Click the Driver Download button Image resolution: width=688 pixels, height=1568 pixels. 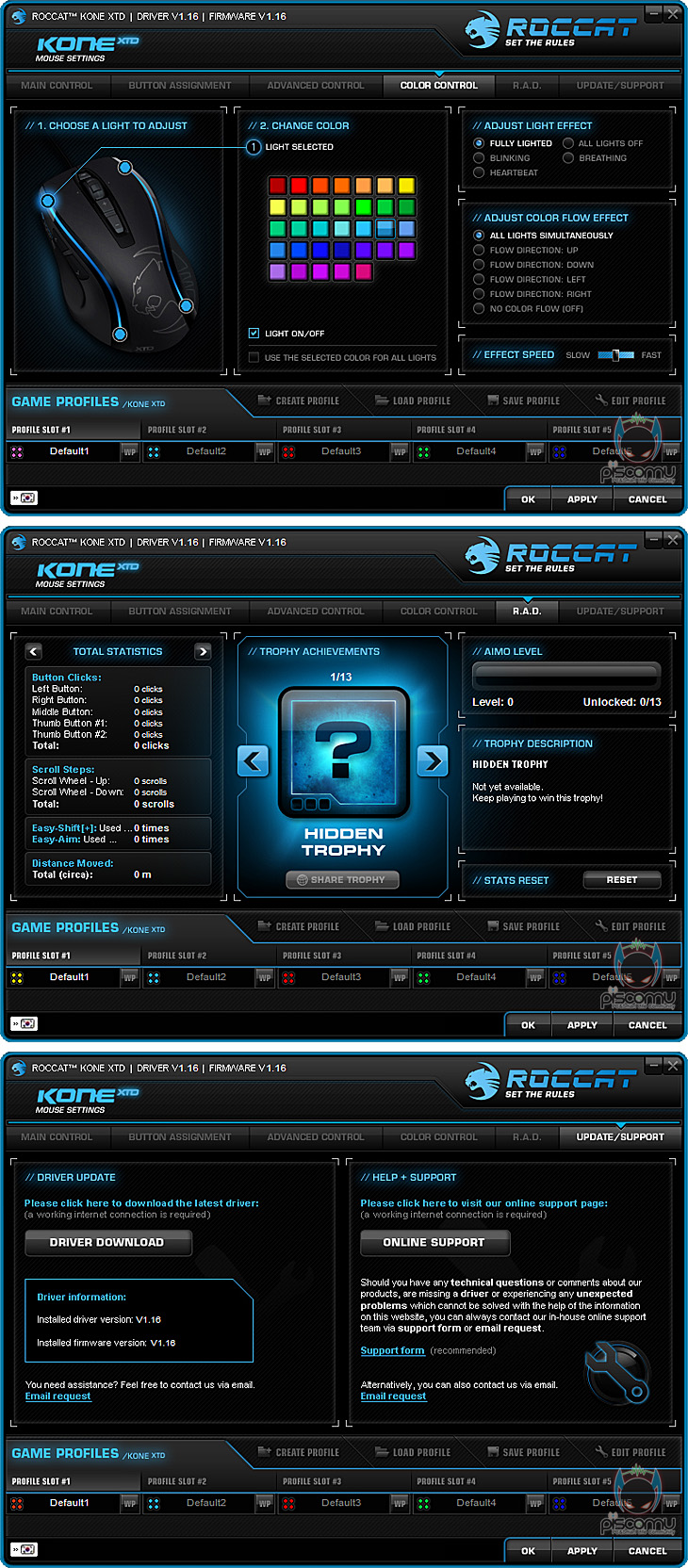pyautogui.click(x=107, y=1243)
